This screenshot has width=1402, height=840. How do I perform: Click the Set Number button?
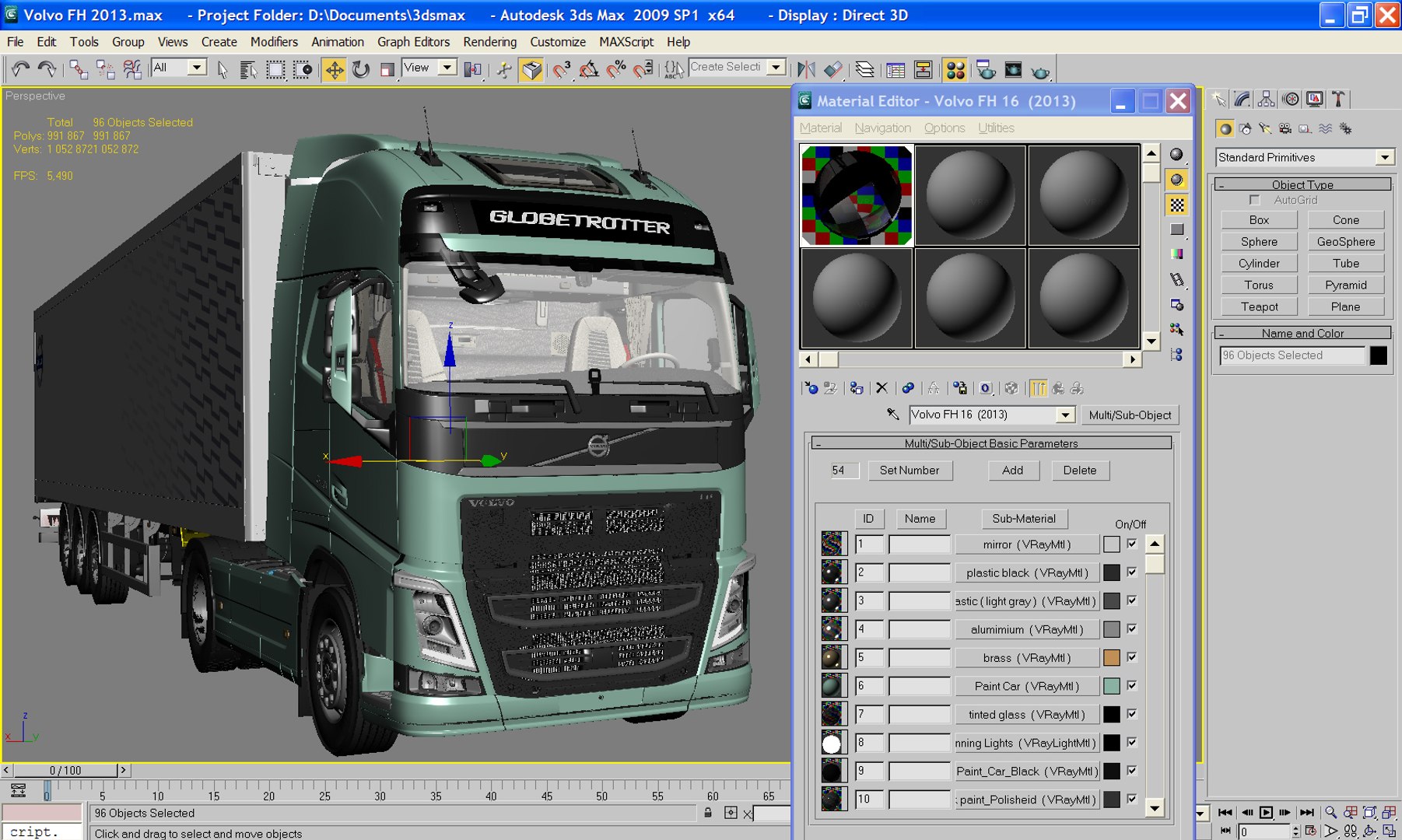pyautogui.click(x=909, y=471)
